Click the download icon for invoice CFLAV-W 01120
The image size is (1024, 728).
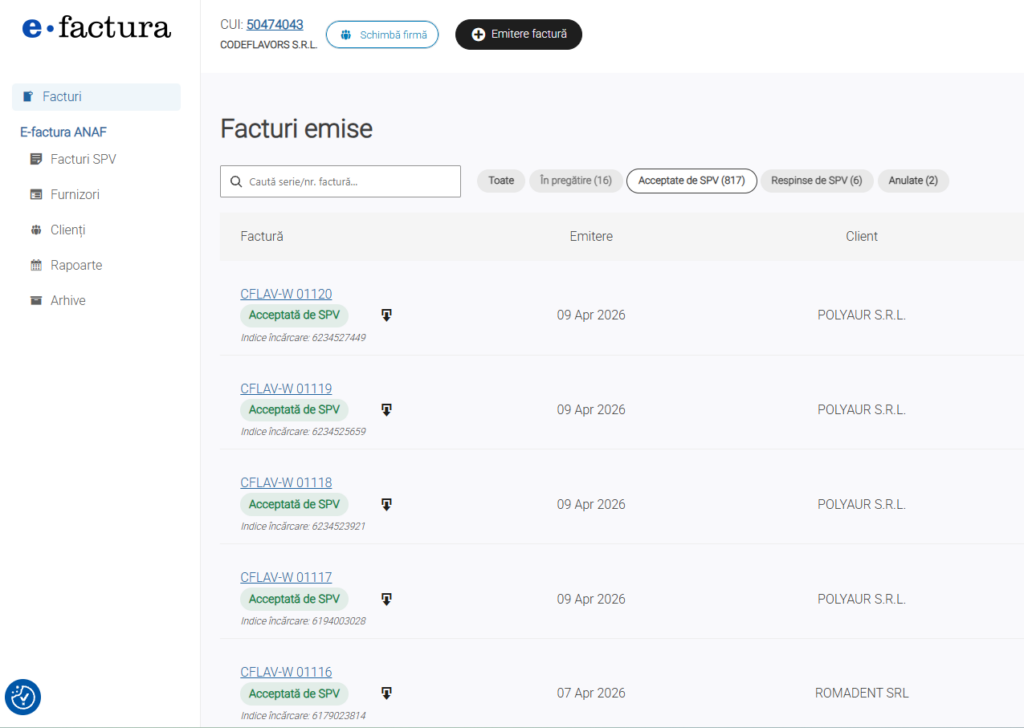click(x=386, y=315)
